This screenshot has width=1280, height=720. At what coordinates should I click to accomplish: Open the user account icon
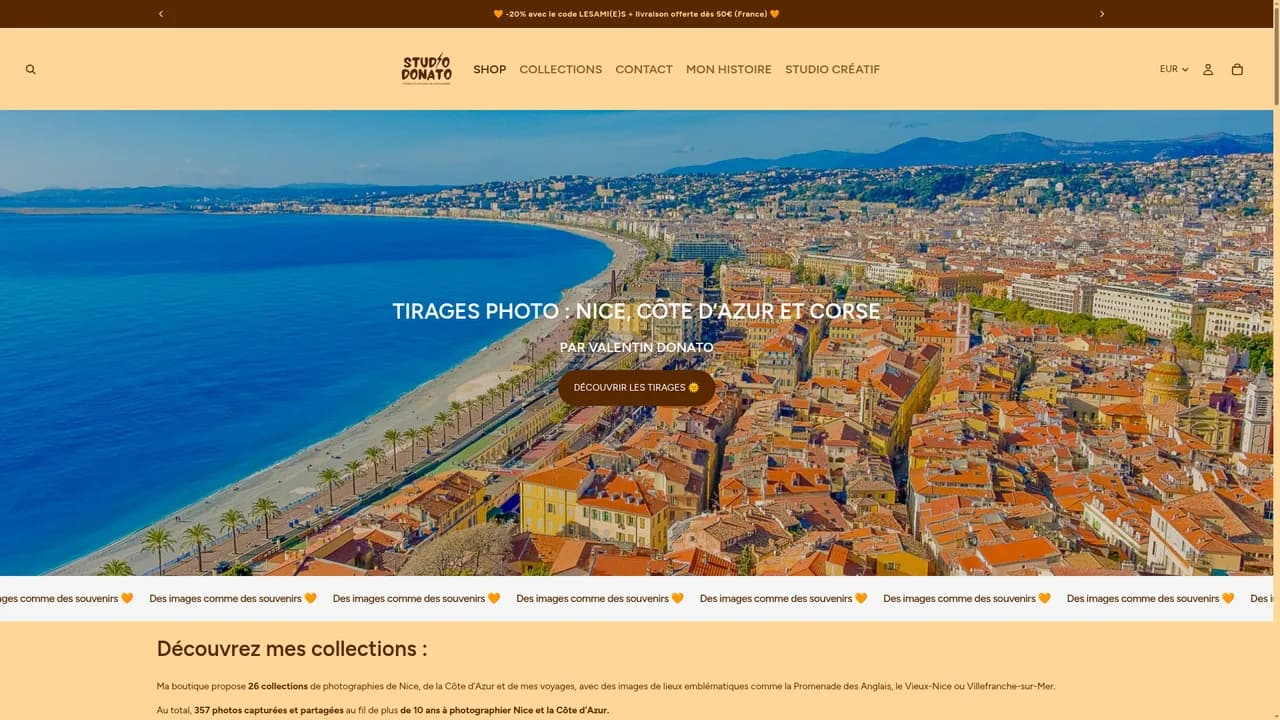click(x=1208, y=69)
